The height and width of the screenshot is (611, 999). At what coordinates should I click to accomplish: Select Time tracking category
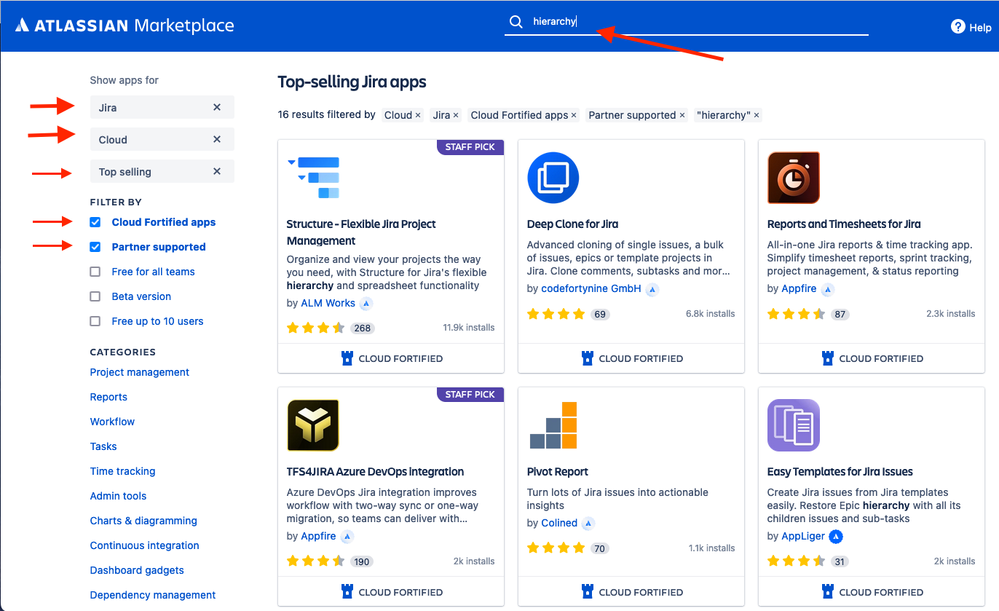(x=122, y=471)
